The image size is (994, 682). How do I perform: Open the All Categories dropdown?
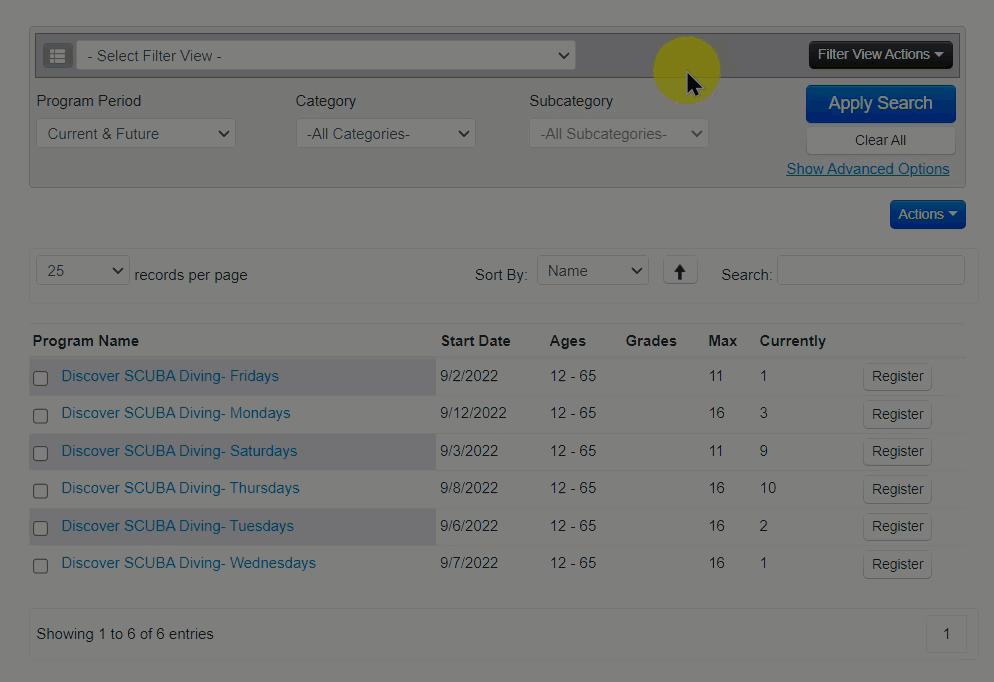point(386,134)
